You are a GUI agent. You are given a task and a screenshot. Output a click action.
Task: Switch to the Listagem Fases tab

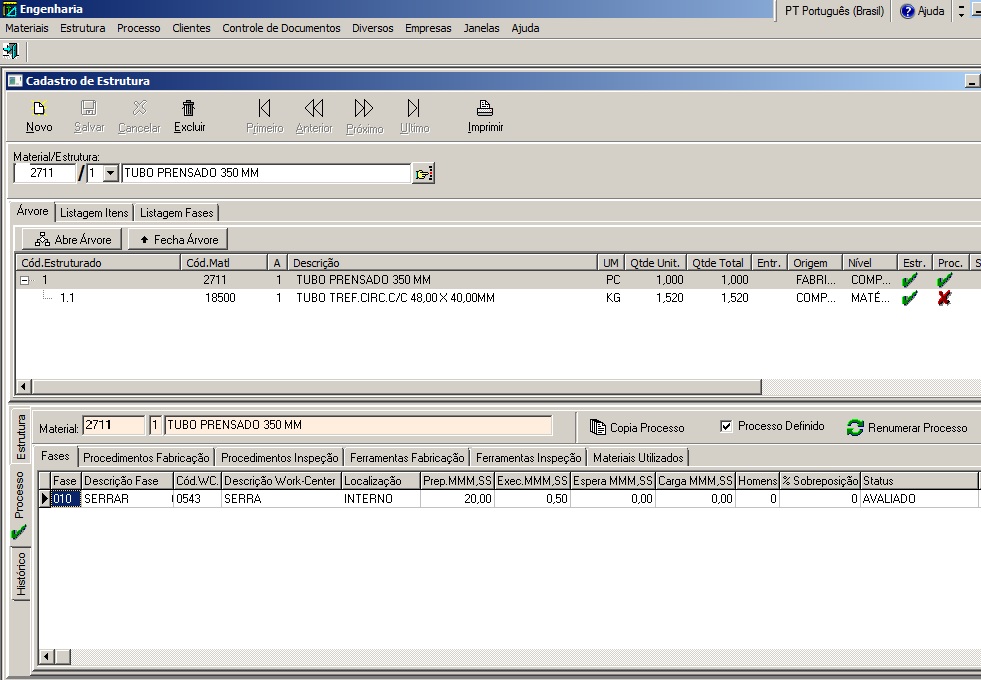point(176,213)
